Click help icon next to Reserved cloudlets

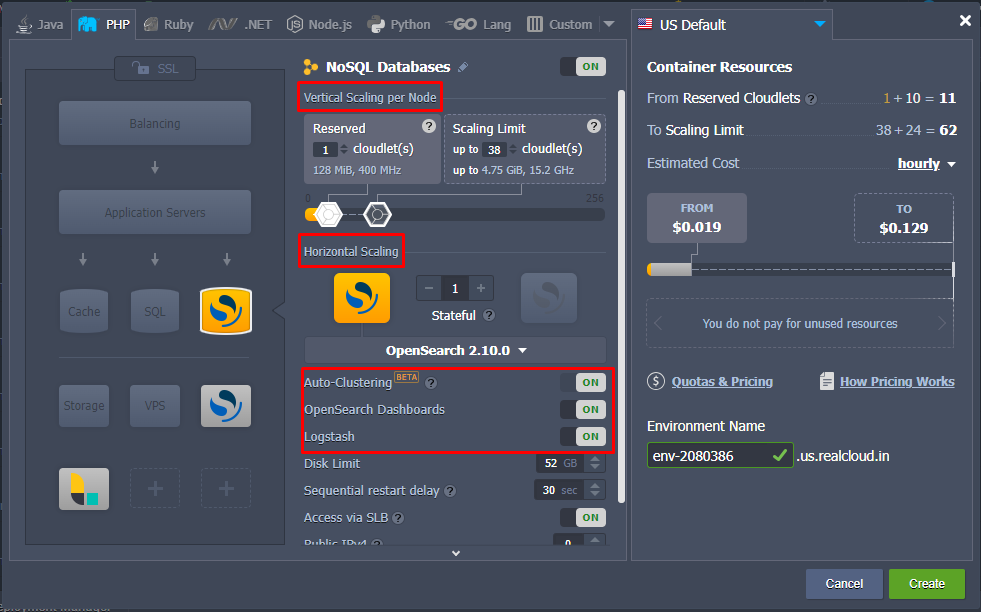pos(429,126)
